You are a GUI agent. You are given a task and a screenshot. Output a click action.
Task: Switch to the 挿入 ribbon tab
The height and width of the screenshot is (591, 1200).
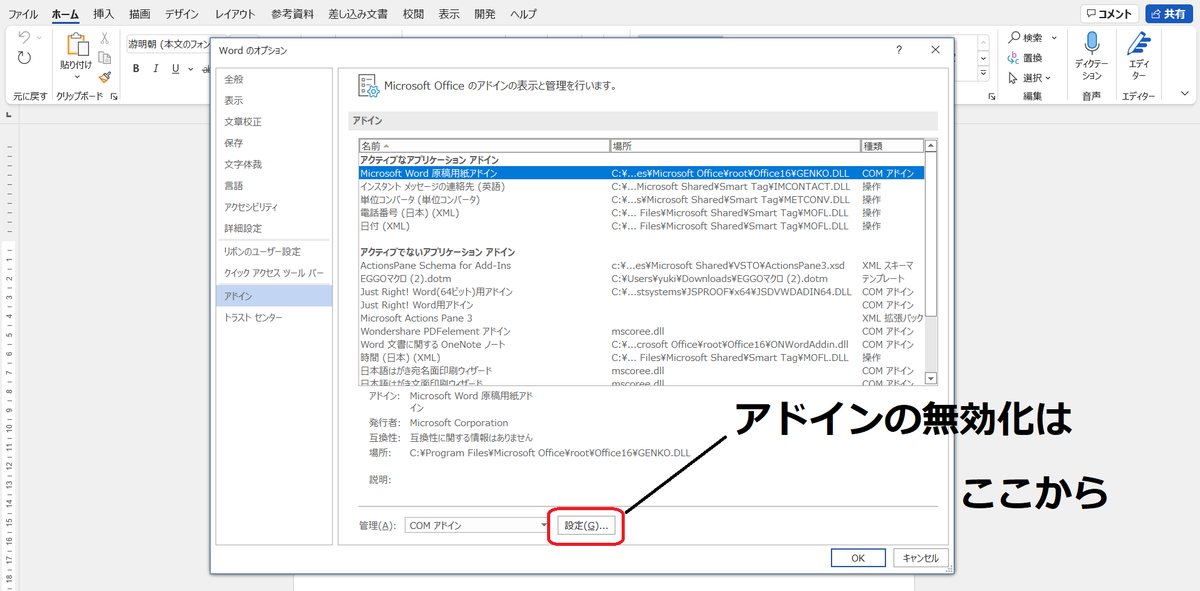click(103, 14)
